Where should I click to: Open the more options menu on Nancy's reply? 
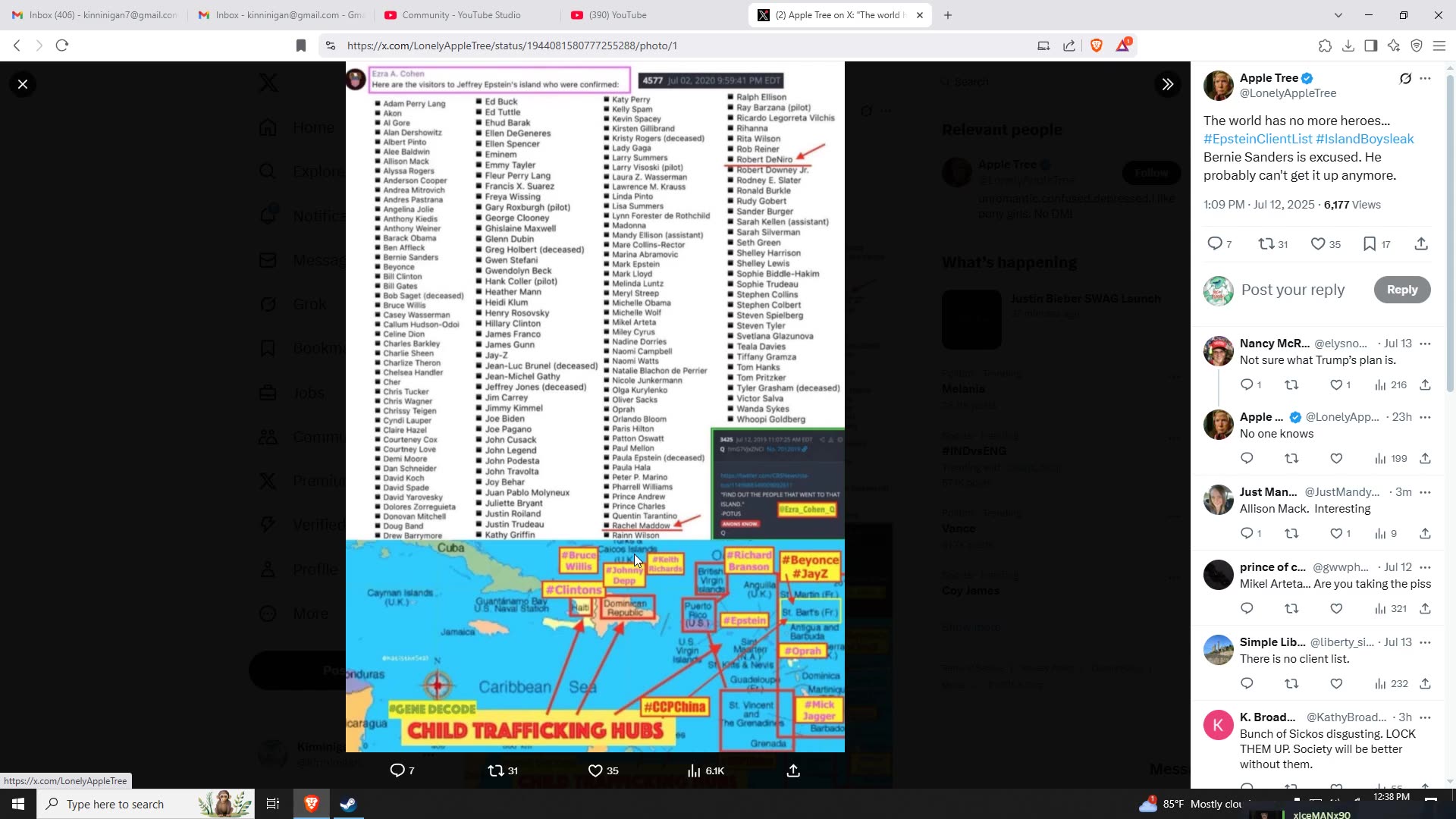point(1426,343)
